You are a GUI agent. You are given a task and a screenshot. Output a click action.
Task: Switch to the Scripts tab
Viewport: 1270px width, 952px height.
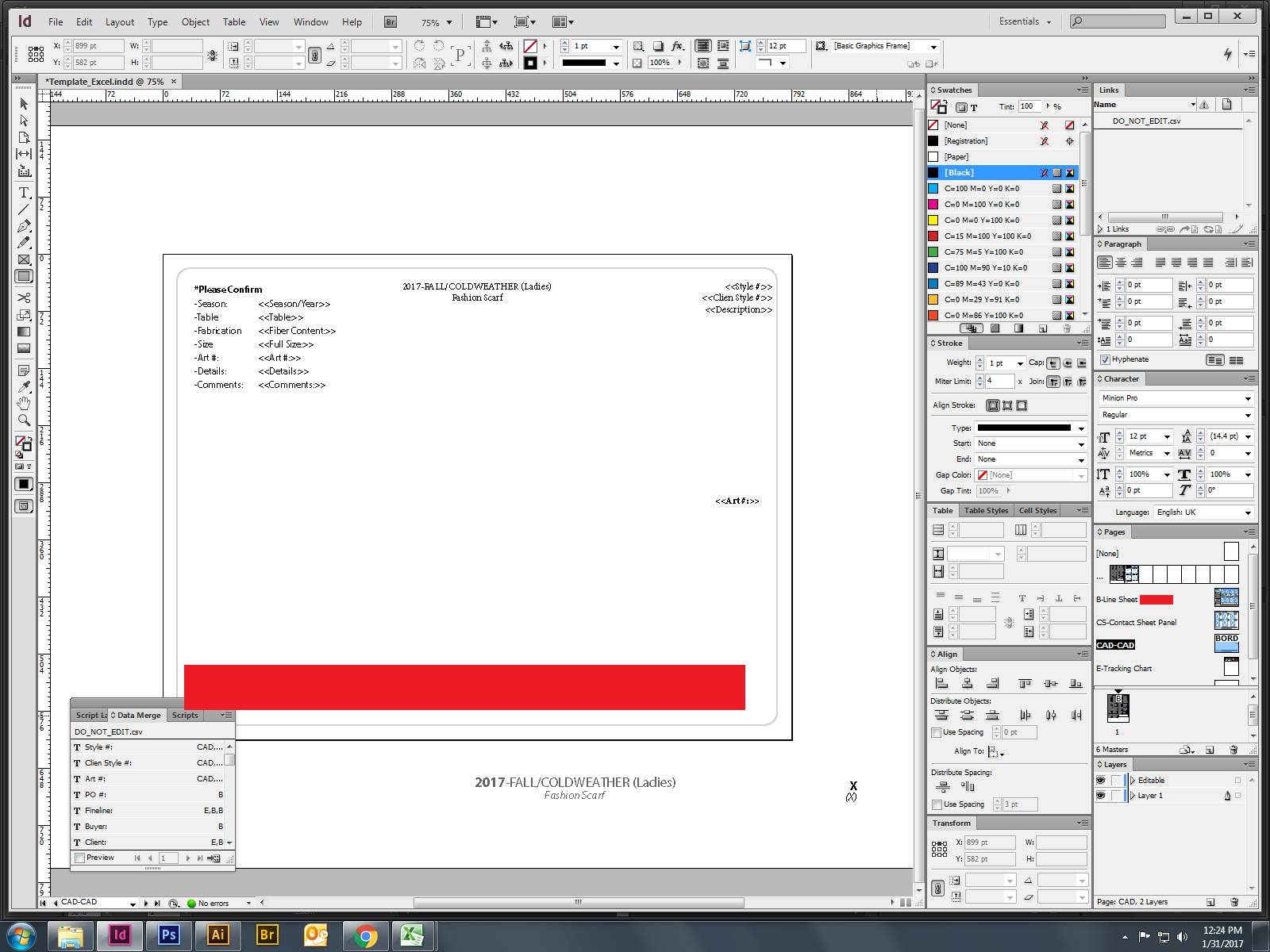click(x=185, y=716)
